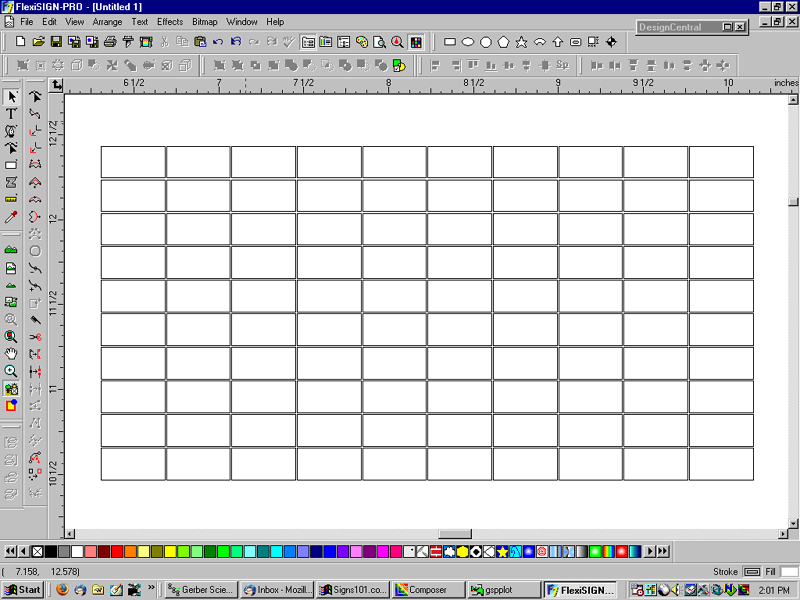The height and width of the screenshot is (600, 800).
Task: Click the Stroke indicator box
Action: point(752,572)
